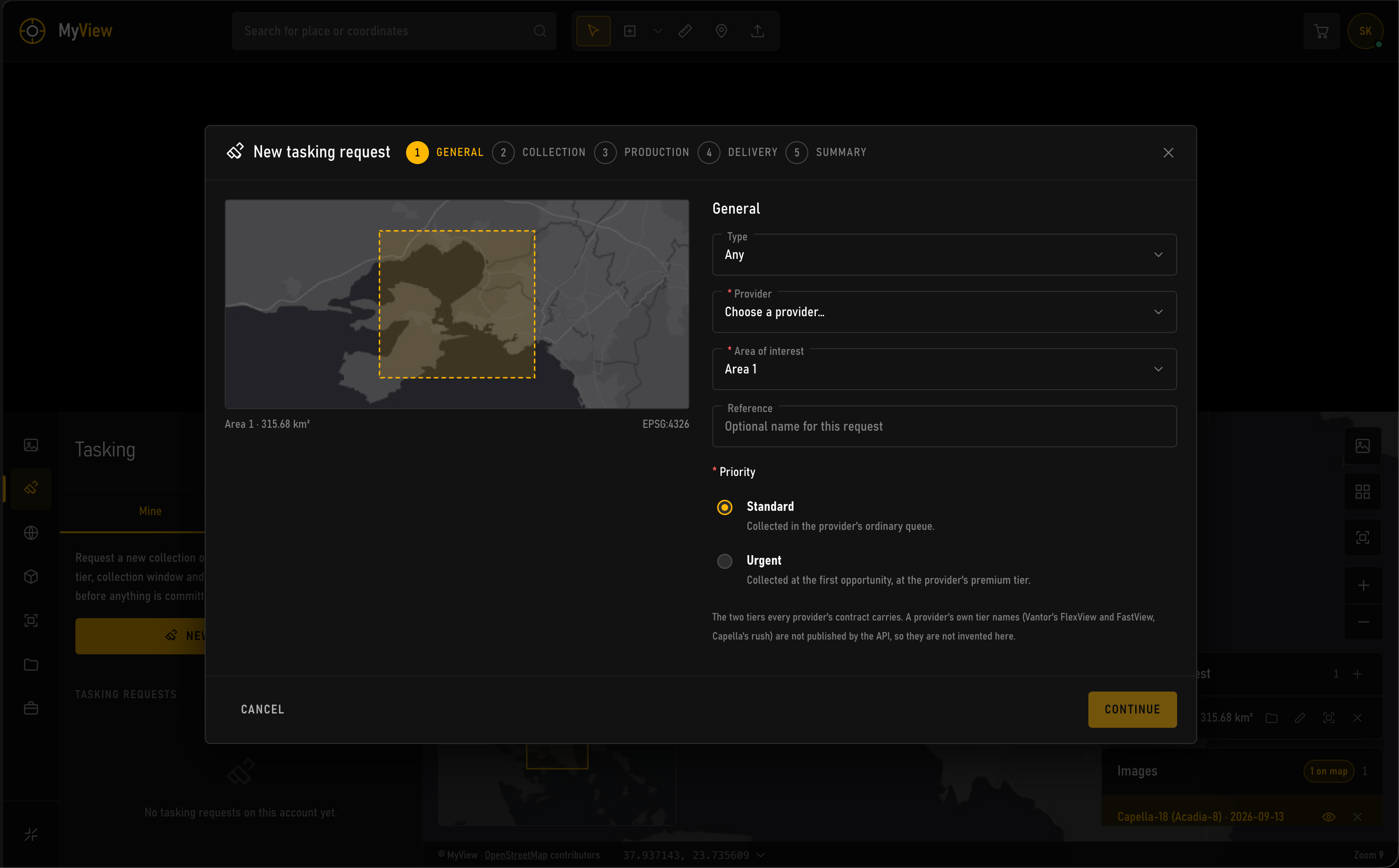Click the Cancel button
Screen dimensions: 1399x868
[262, 710]
